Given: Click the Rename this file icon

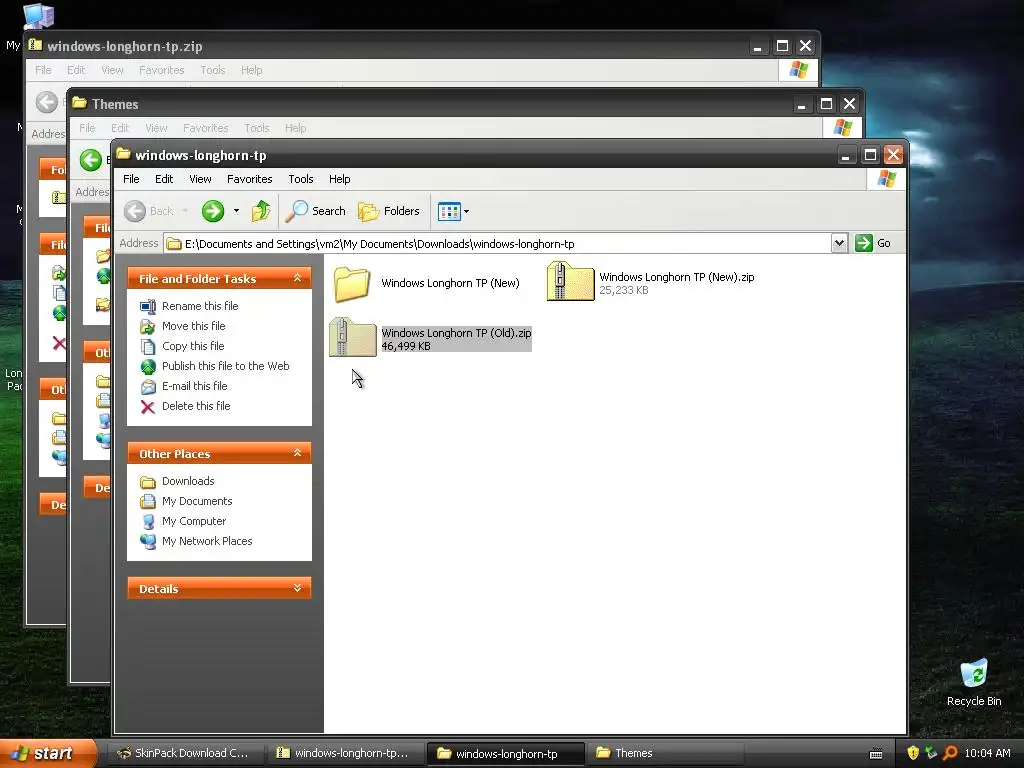Looking at the screenshot, I should (148, 306).
